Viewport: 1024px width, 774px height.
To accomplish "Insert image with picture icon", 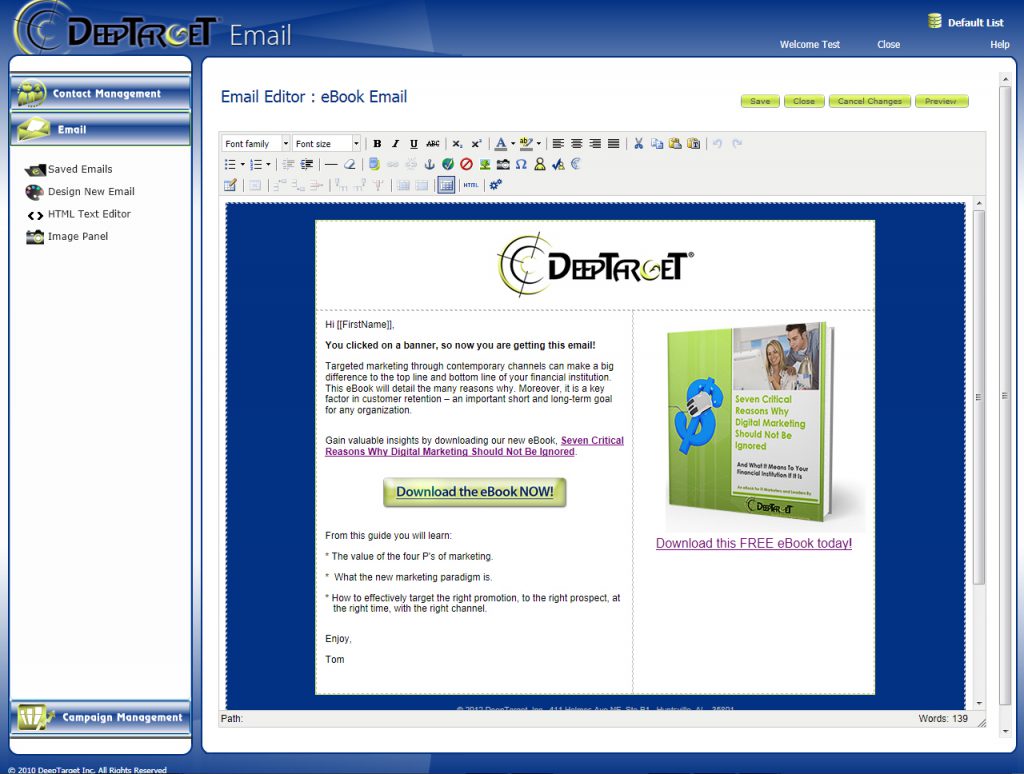I will click(x=485, y=165).
